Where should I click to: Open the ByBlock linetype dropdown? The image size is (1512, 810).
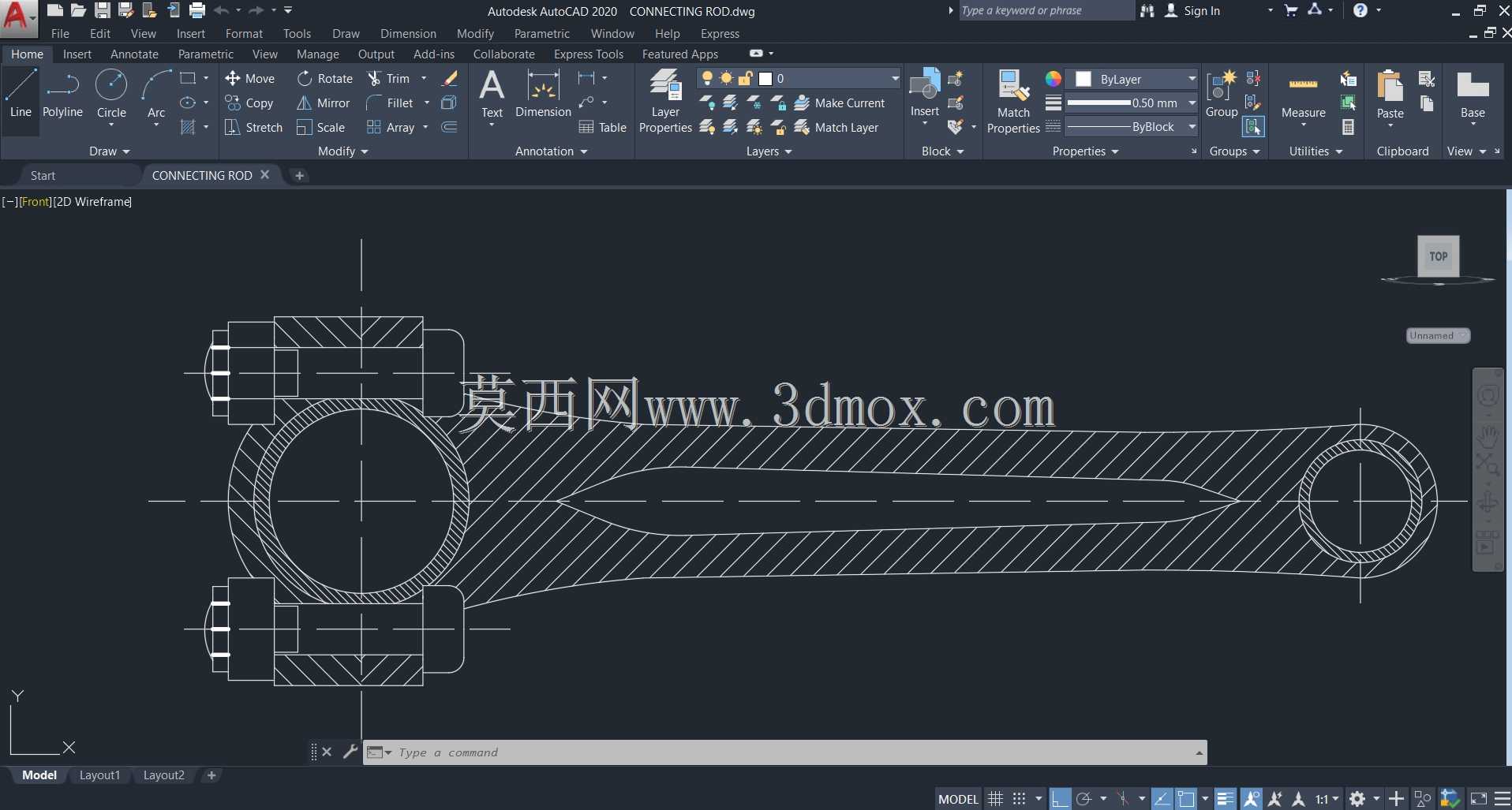[1192, 126]
